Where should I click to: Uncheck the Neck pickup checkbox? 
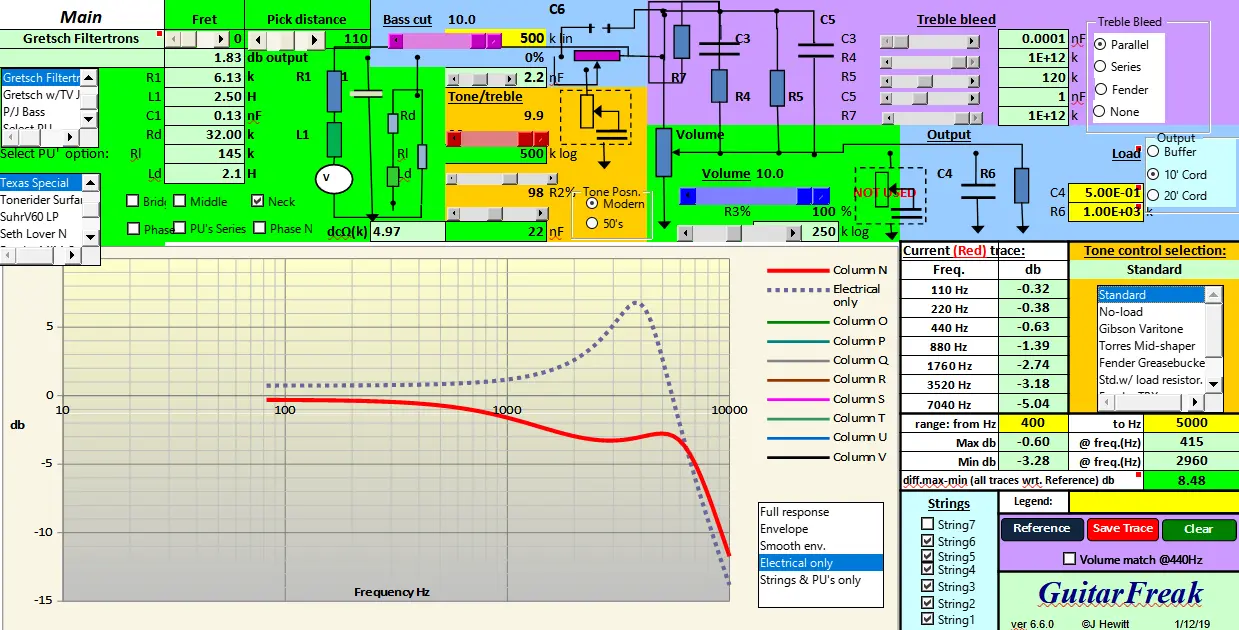258,201
